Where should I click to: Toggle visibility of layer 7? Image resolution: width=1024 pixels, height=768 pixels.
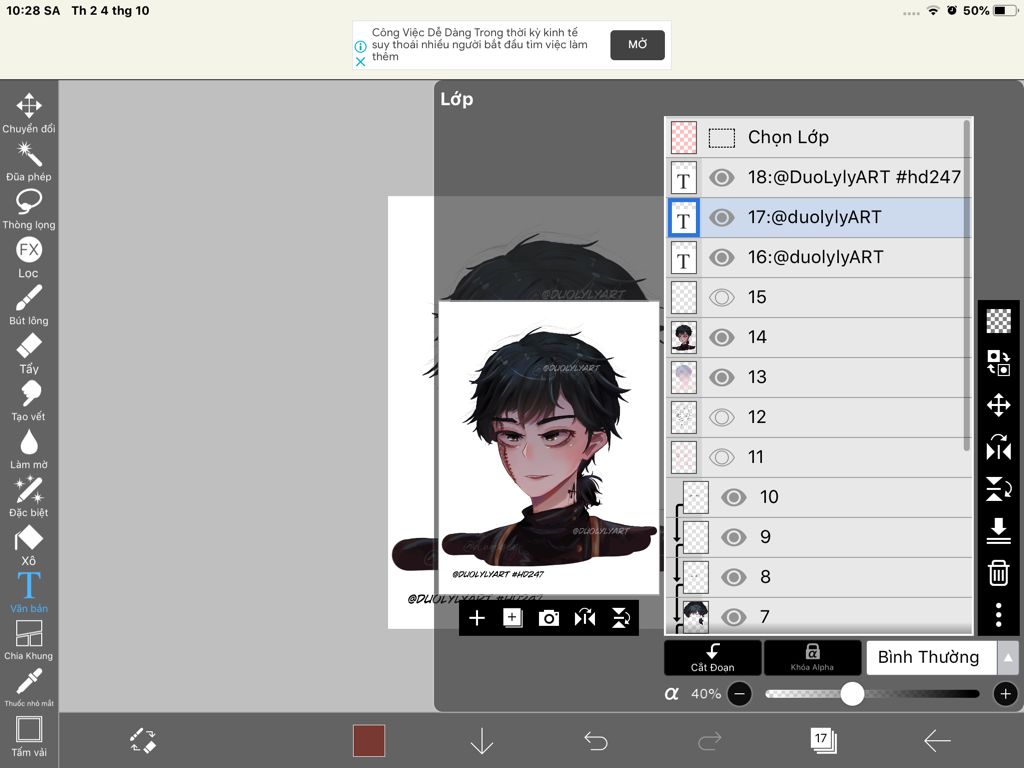733,616
